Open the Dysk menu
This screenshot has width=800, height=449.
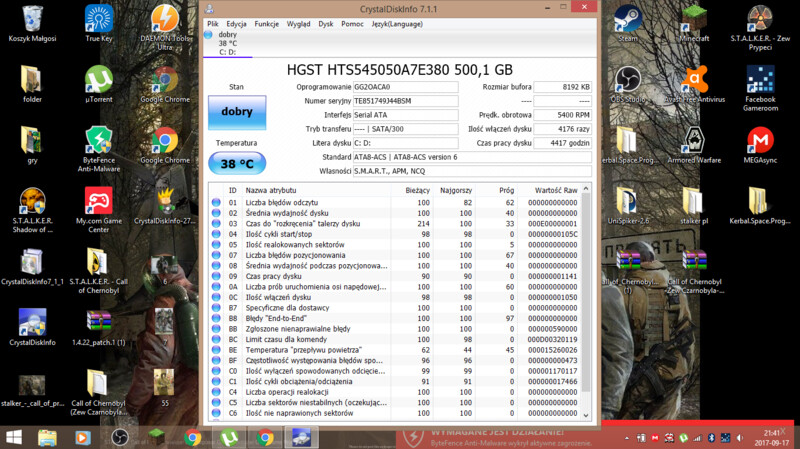coord(326,23)
